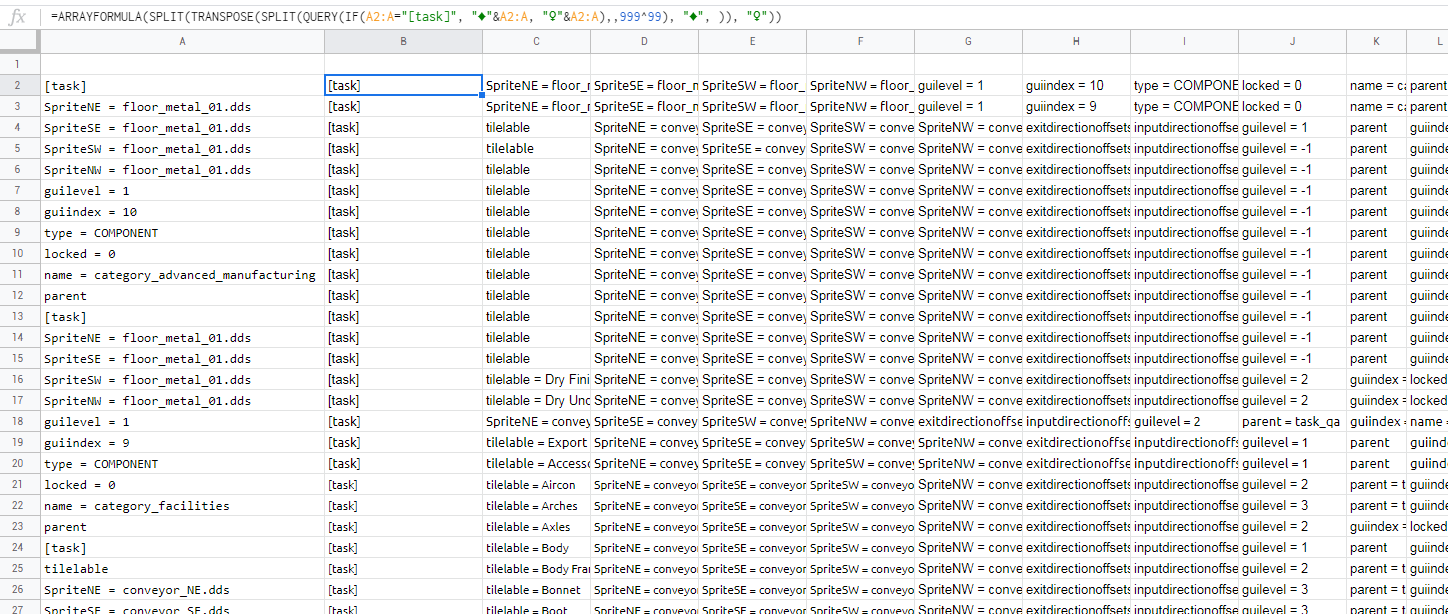The image size is (1448, 614).
Task: Click the fx function icon
Action: (17, 17)
